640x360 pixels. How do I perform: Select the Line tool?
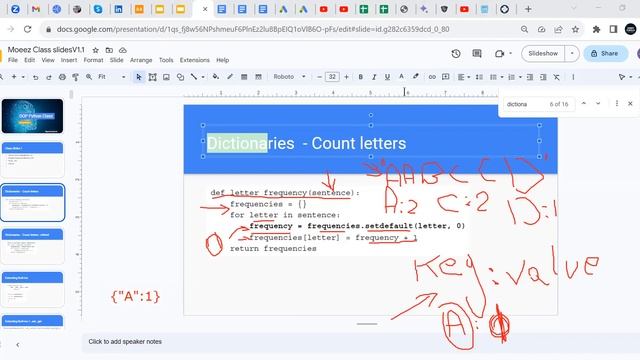click(194, 77)
